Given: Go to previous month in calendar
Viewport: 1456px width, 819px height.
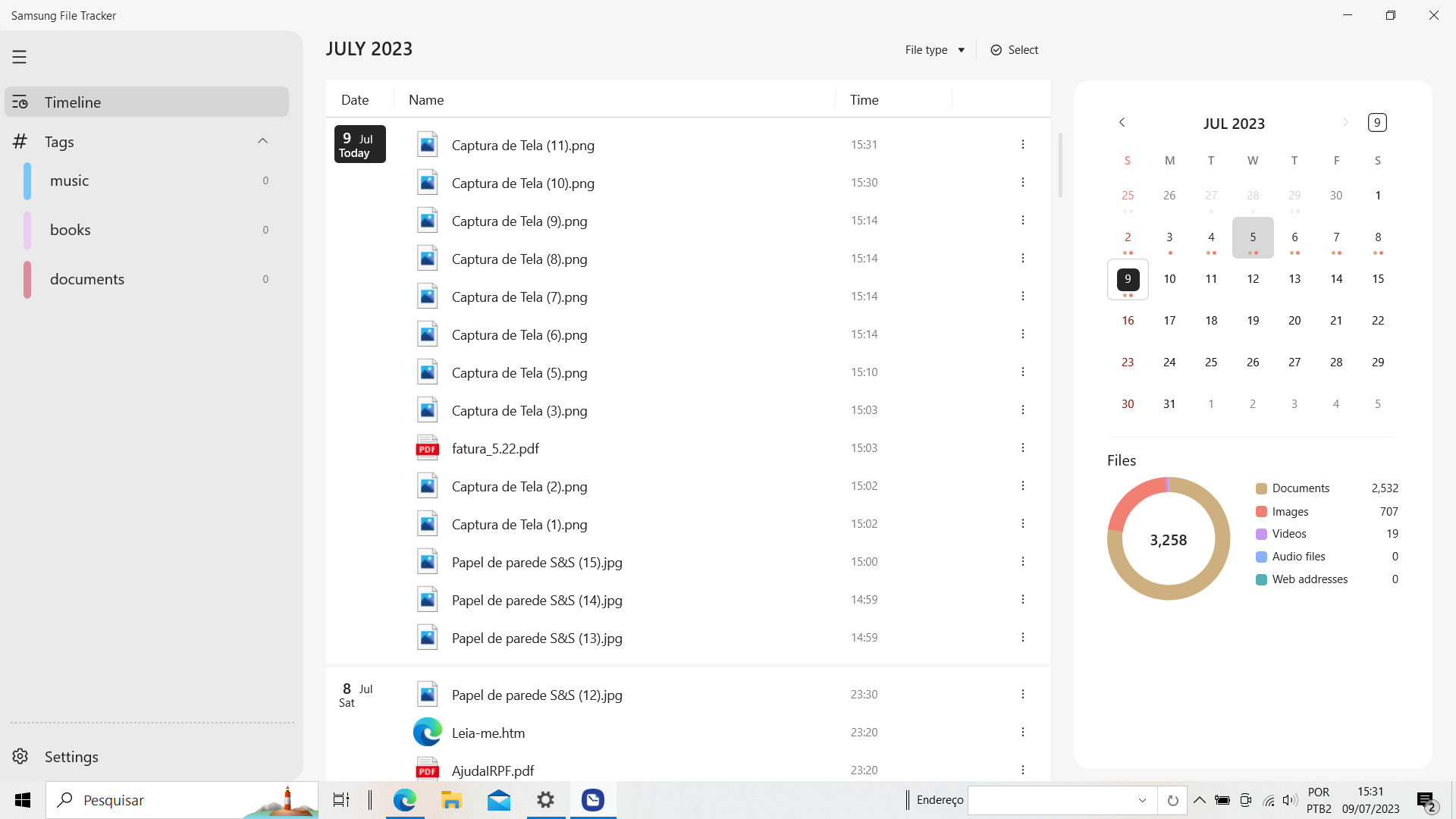Looking at the screenshot, I should tap(1122, 122).
